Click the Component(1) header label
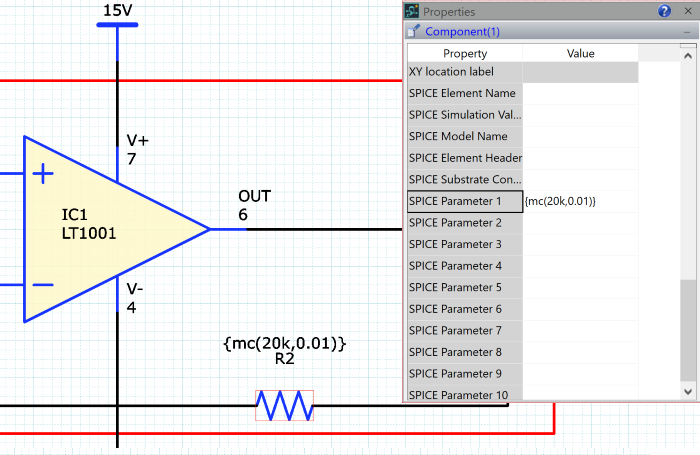700x455 pixels. pyautogui.click(x=462, y=32)
